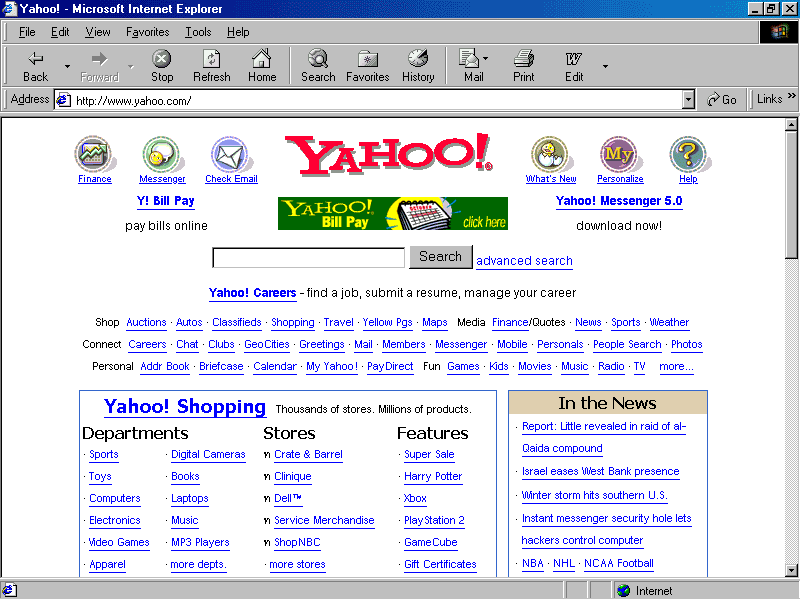The height and width of the screenshot is (600, 800).
Task: Click the My Personalize icon
Action: [x=618, y=154]
